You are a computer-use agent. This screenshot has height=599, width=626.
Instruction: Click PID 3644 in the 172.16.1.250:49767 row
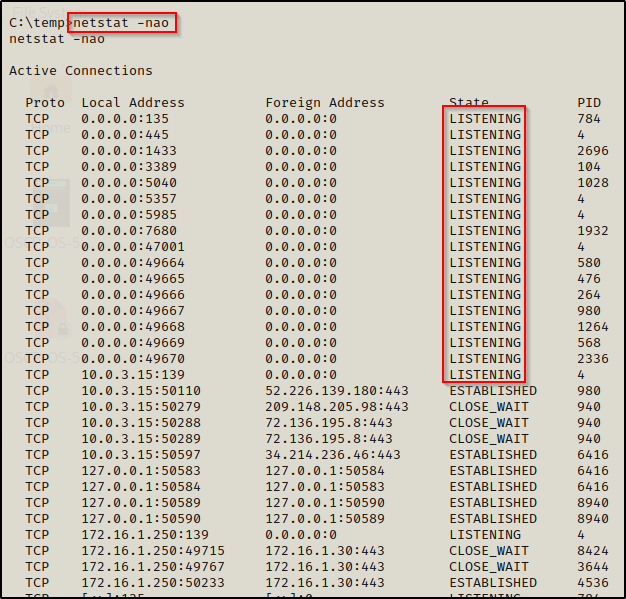(593, 566)
